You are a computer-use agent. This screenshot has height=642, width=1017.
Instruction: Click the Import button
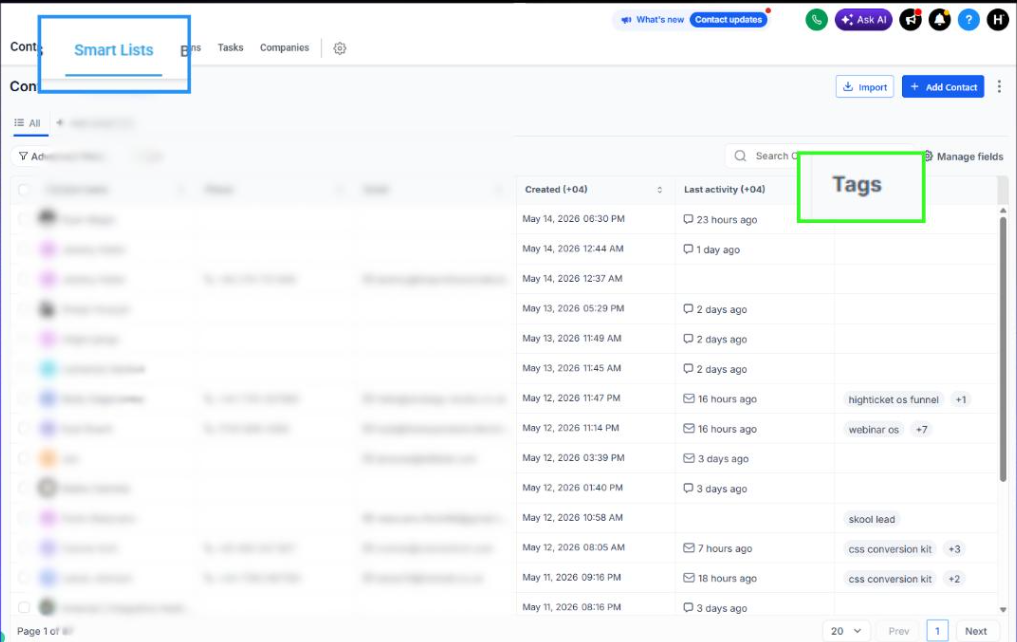865,87
